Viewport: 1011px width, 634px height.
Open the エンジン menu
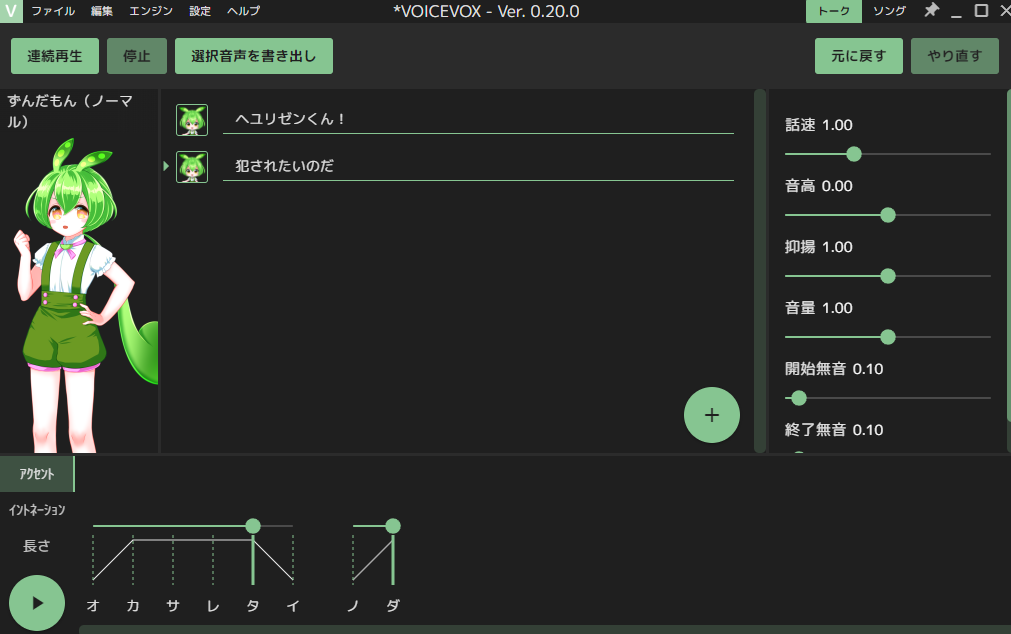151,11
